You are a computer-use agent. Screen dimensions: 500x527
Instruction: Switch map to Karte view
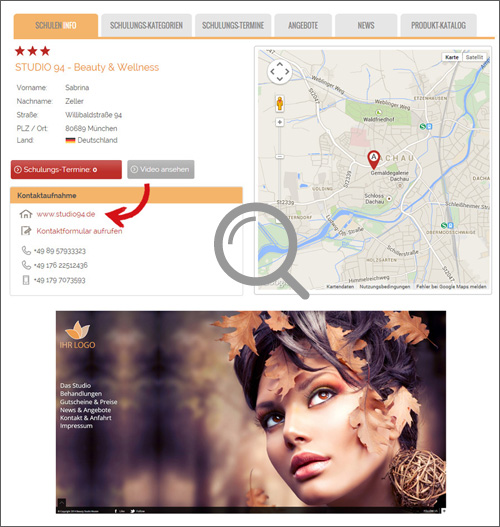452,57
